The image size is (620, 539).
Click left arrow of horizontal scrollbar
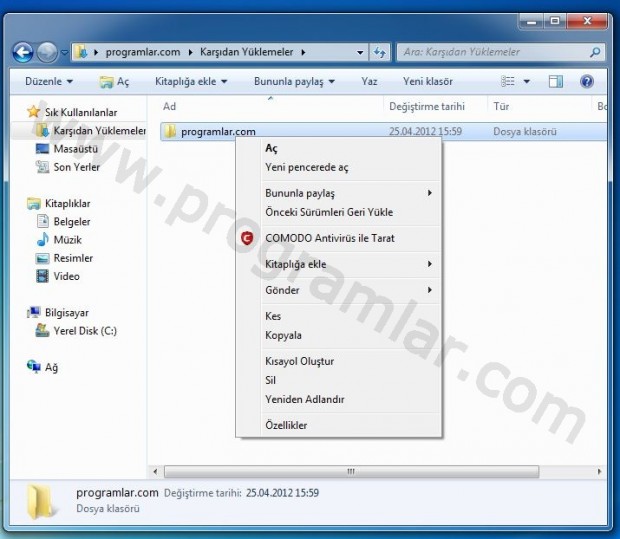(155, 471)
